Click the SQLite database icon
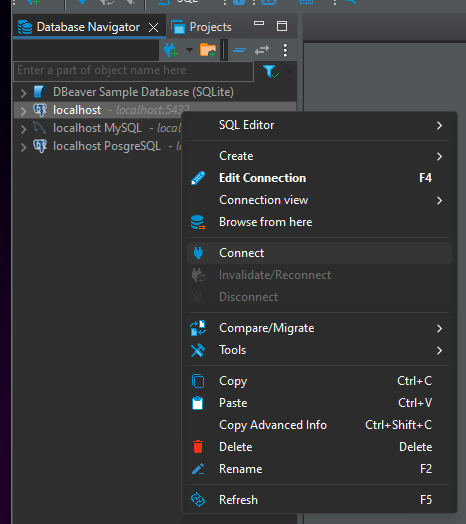 click(x=39, y=92)
